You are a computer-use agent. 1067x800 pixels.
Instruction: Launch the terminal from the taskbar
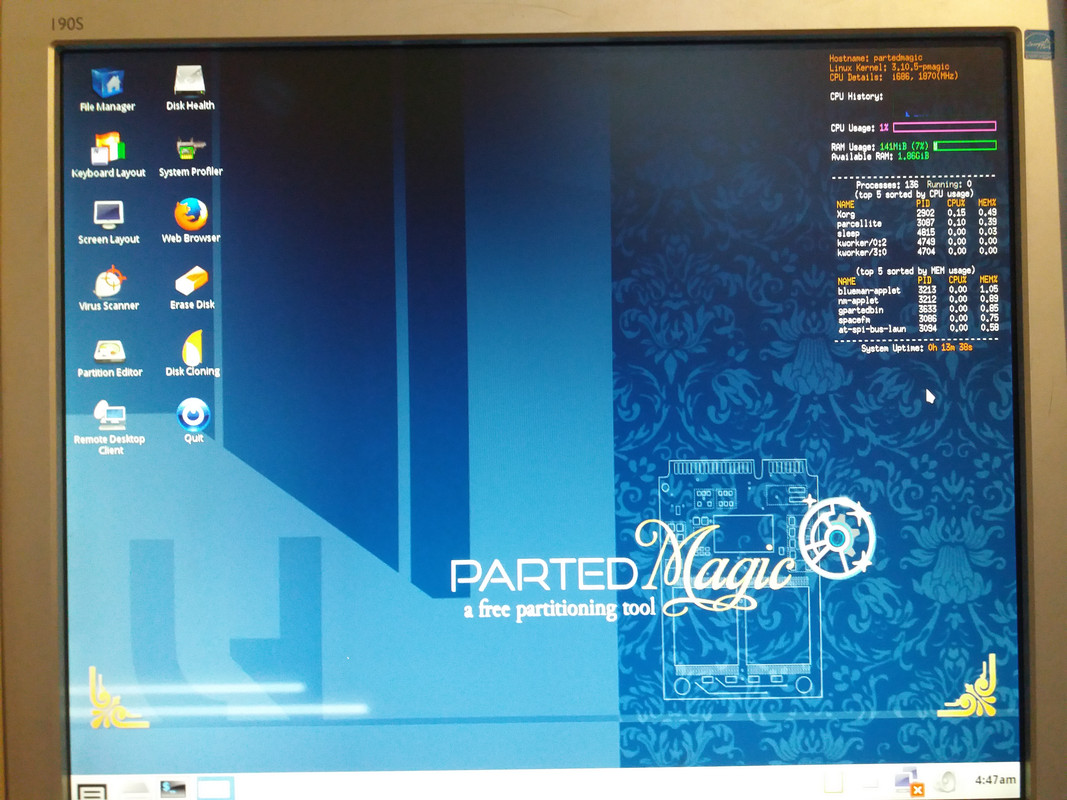(x=172, y=788)
